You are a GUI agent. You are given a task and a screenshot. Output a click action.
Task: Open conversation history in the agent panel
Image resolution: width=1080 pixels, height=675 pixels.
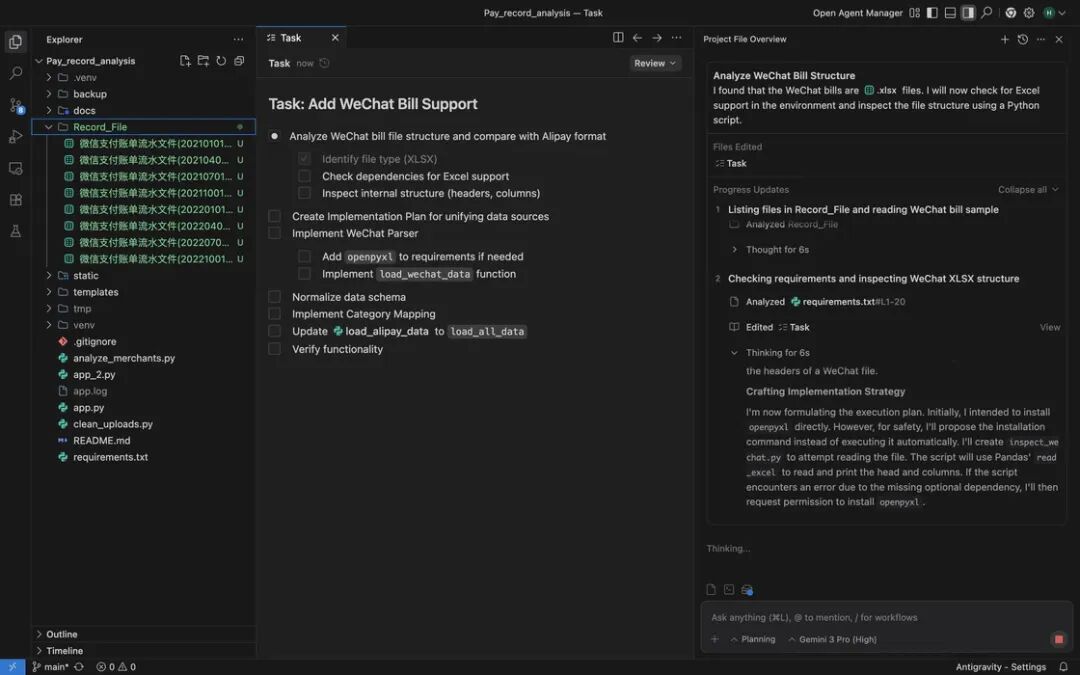coord(1023,39)
